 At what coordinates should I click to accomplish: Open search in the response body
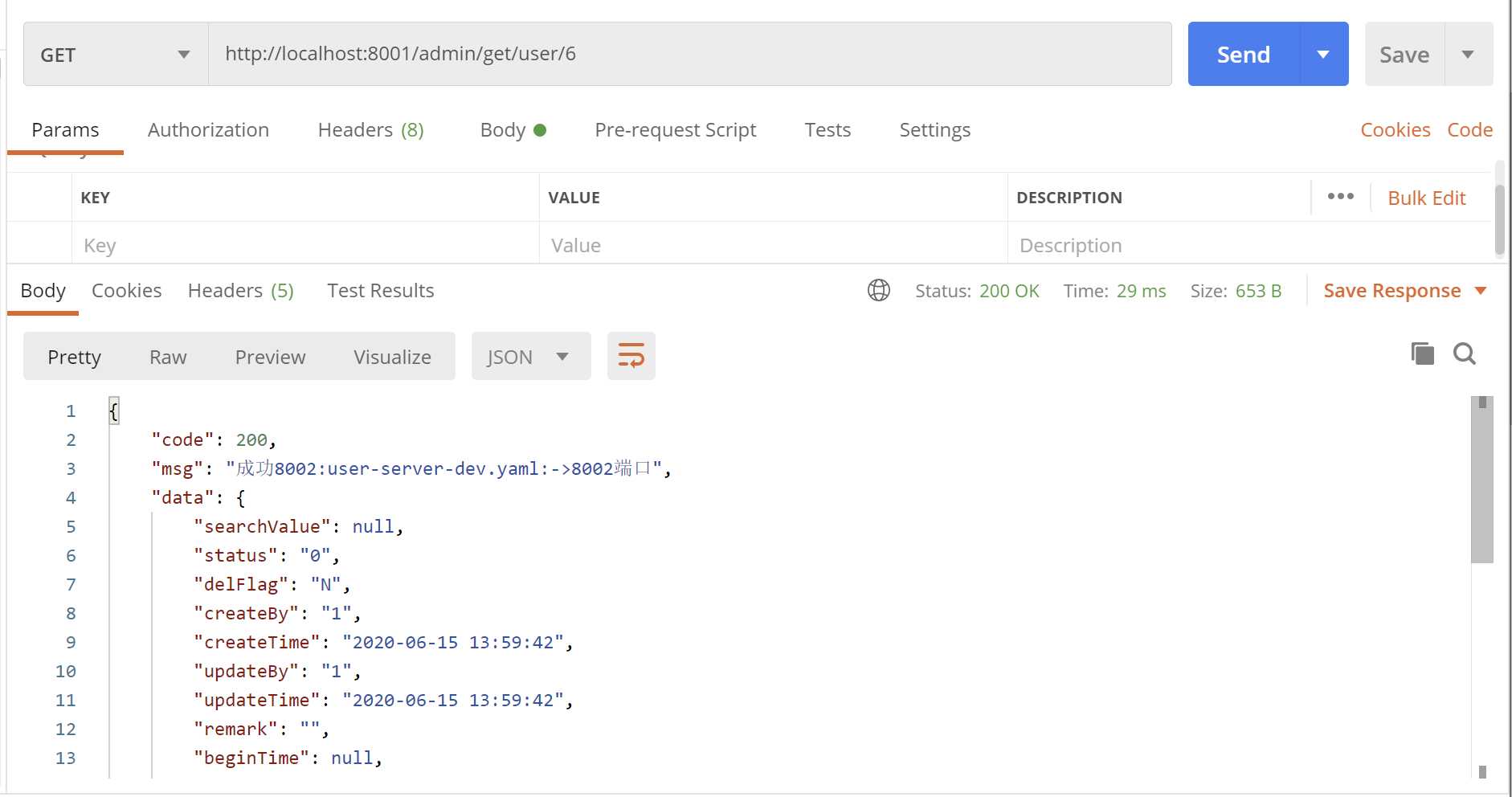click(1465, 354)
